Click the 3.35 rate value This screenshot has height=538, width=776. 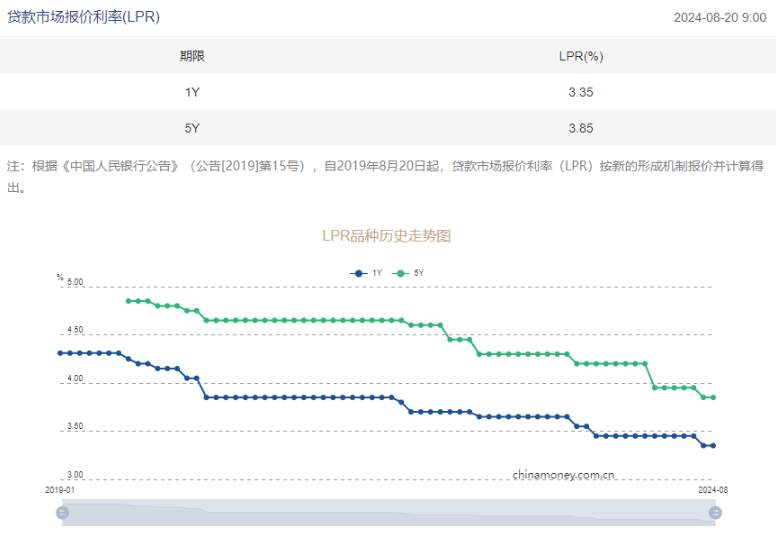coord(581,92)
